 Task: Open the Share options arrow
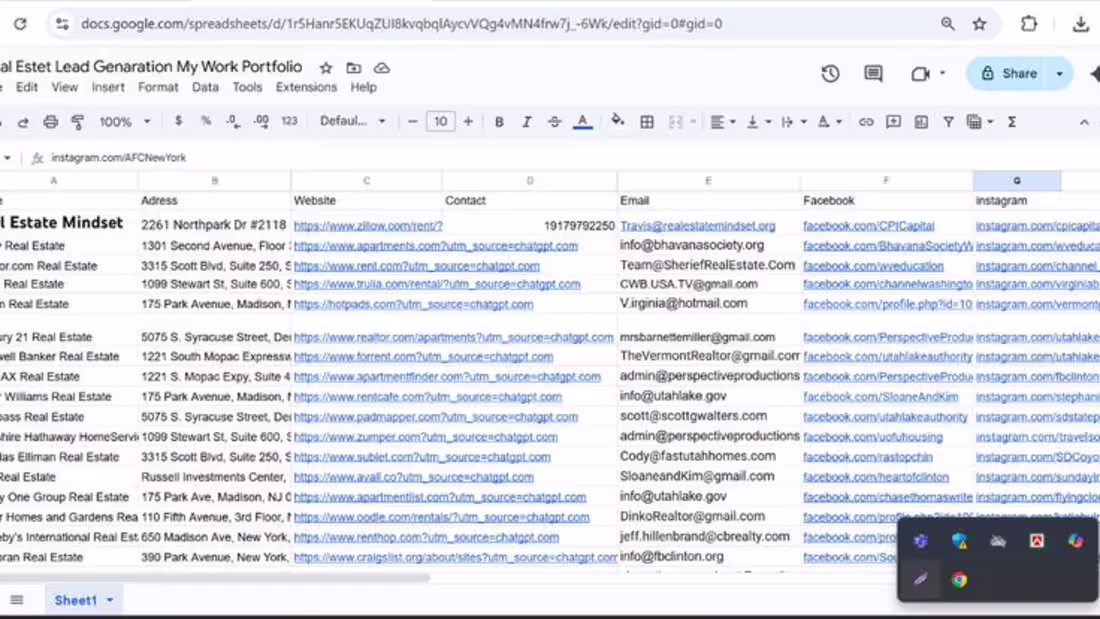[x=1059, y=74]
